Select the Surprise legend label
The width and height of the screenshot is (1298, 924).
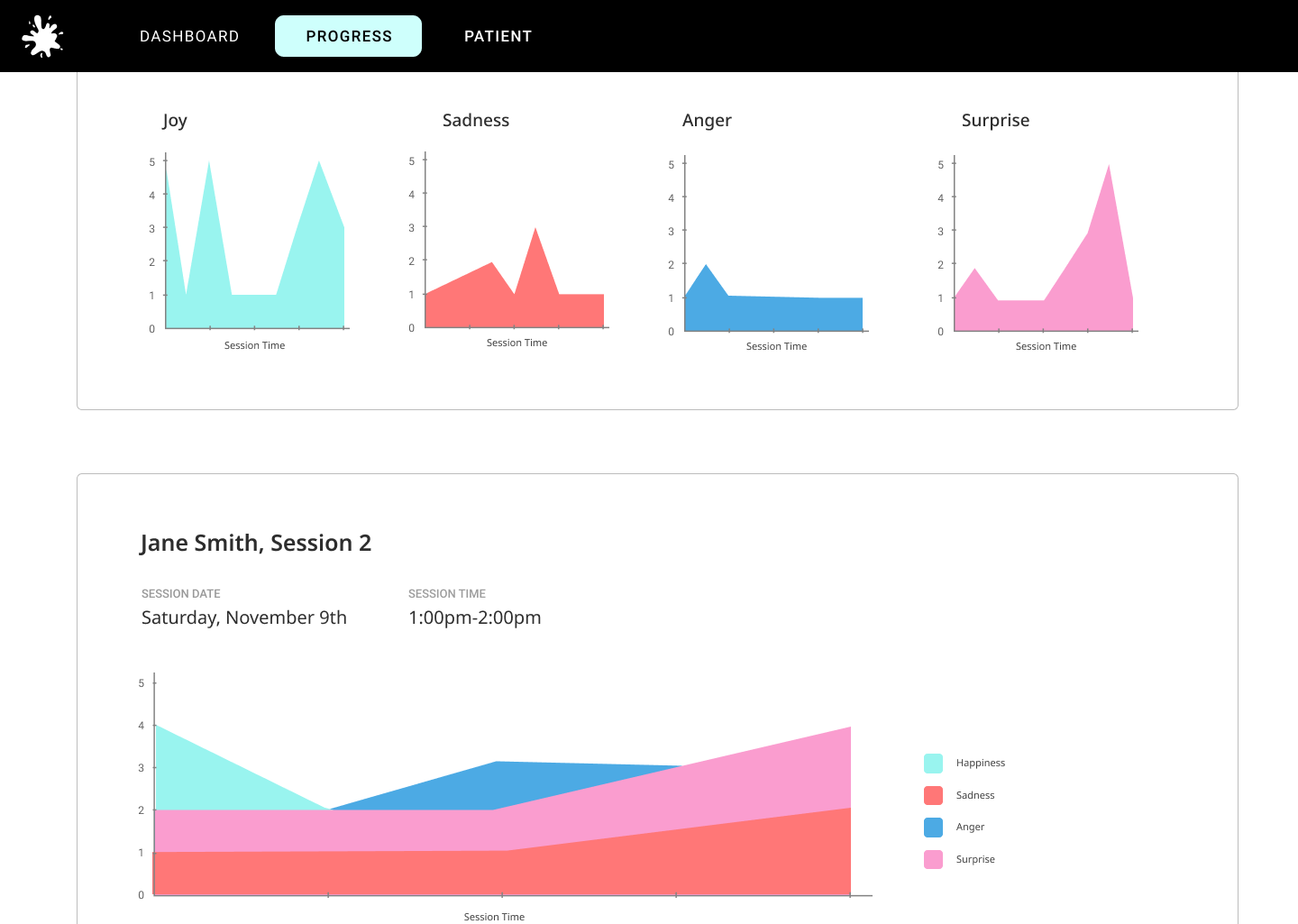tap(975, 859)
